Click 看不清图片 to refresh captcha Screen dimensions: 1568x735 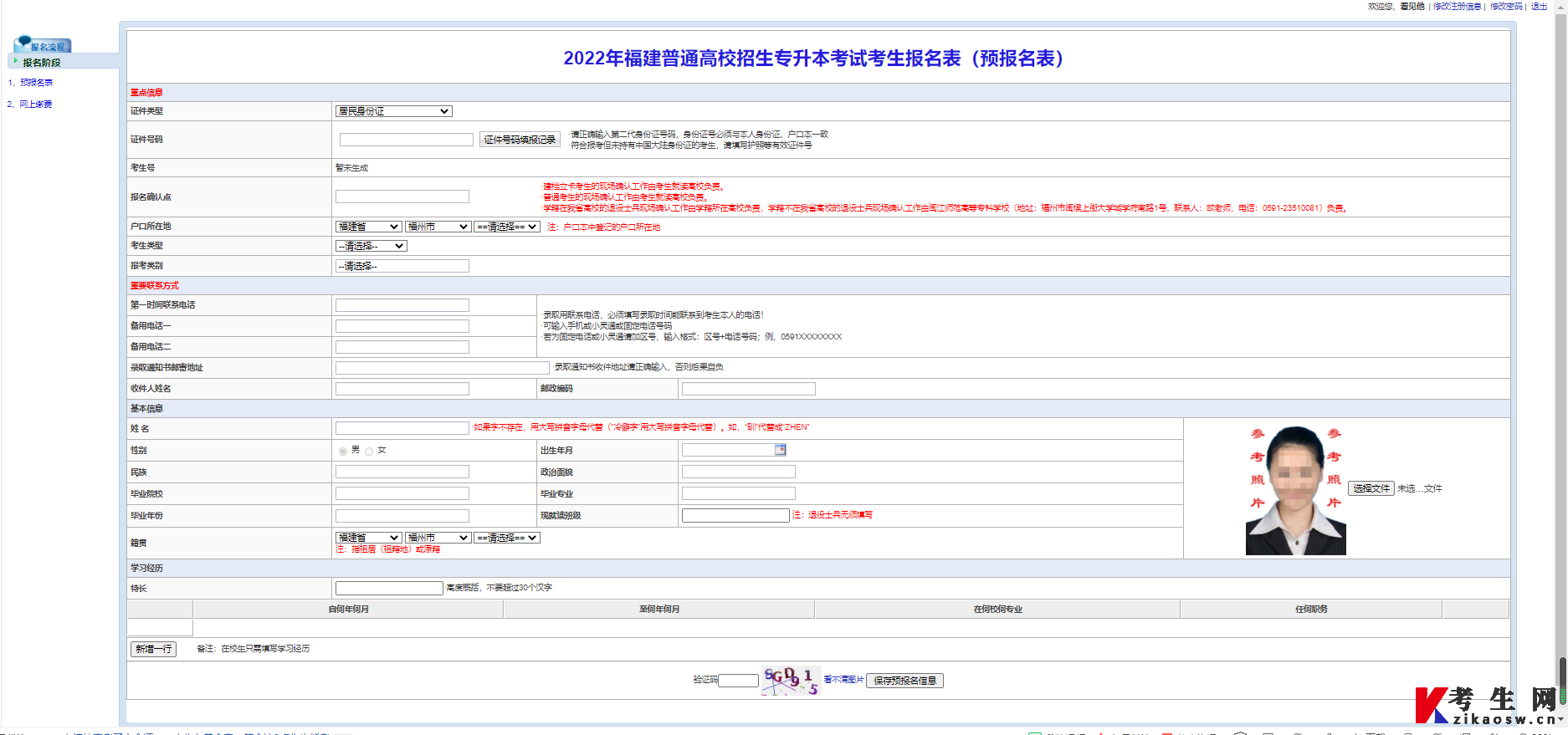(843, 680)
